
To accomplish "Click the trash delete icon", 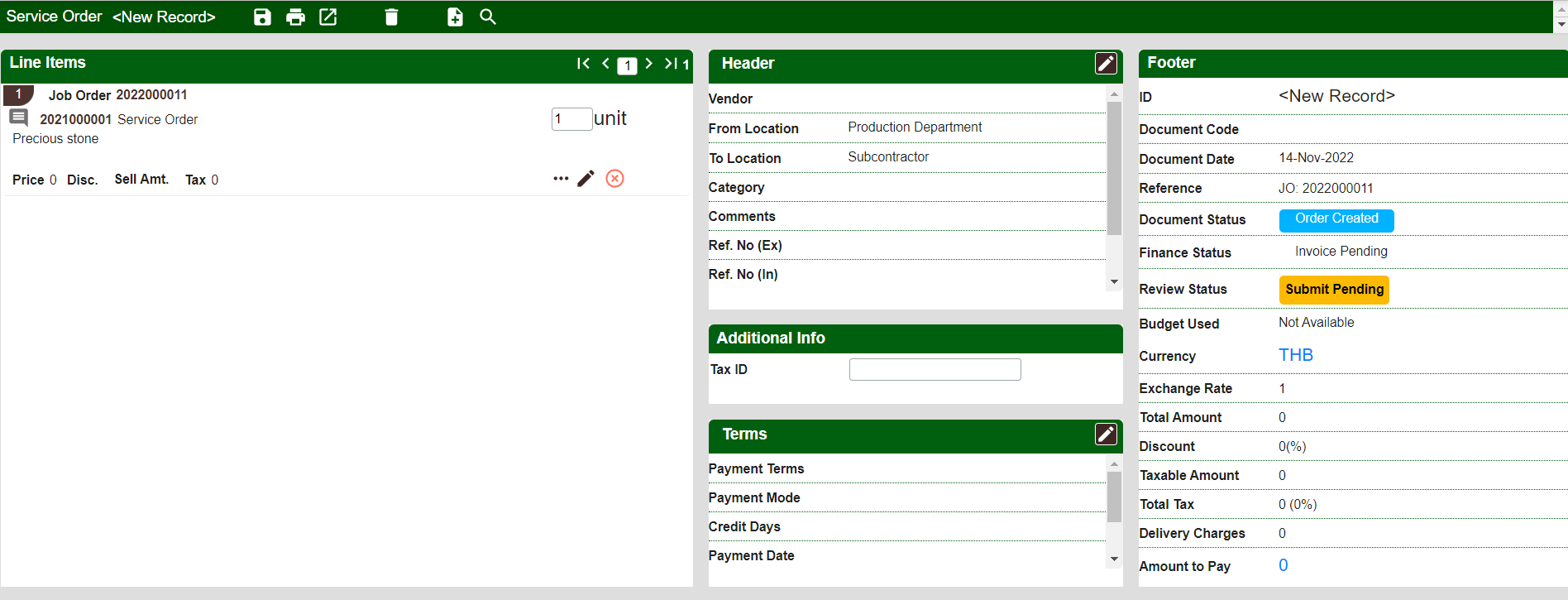I will [x=391, y=17].
